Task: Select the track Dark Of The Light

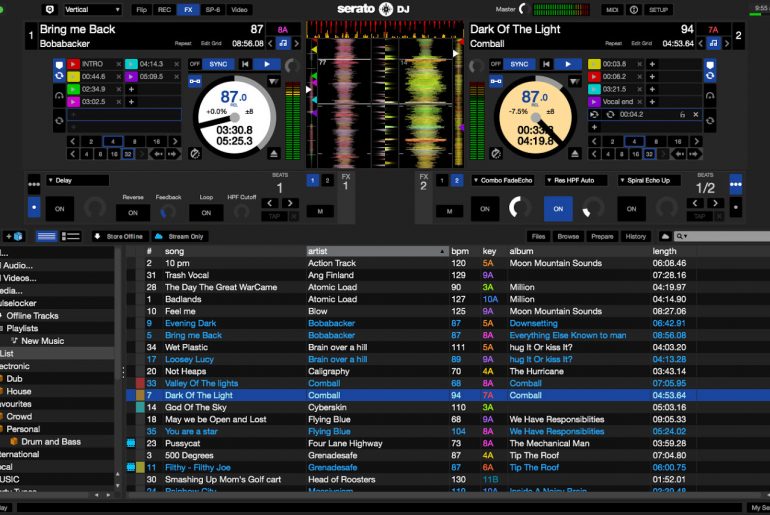Action: point(199,395)
